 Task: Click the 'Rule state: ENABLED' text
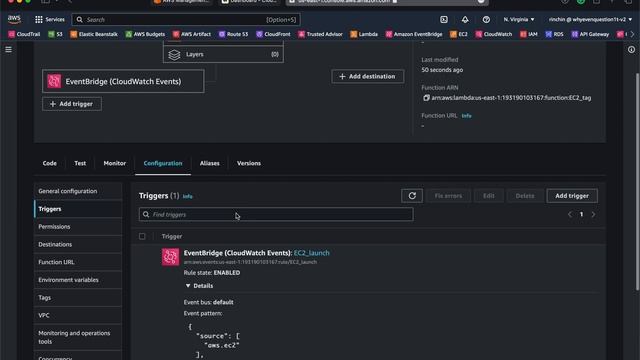212,273
